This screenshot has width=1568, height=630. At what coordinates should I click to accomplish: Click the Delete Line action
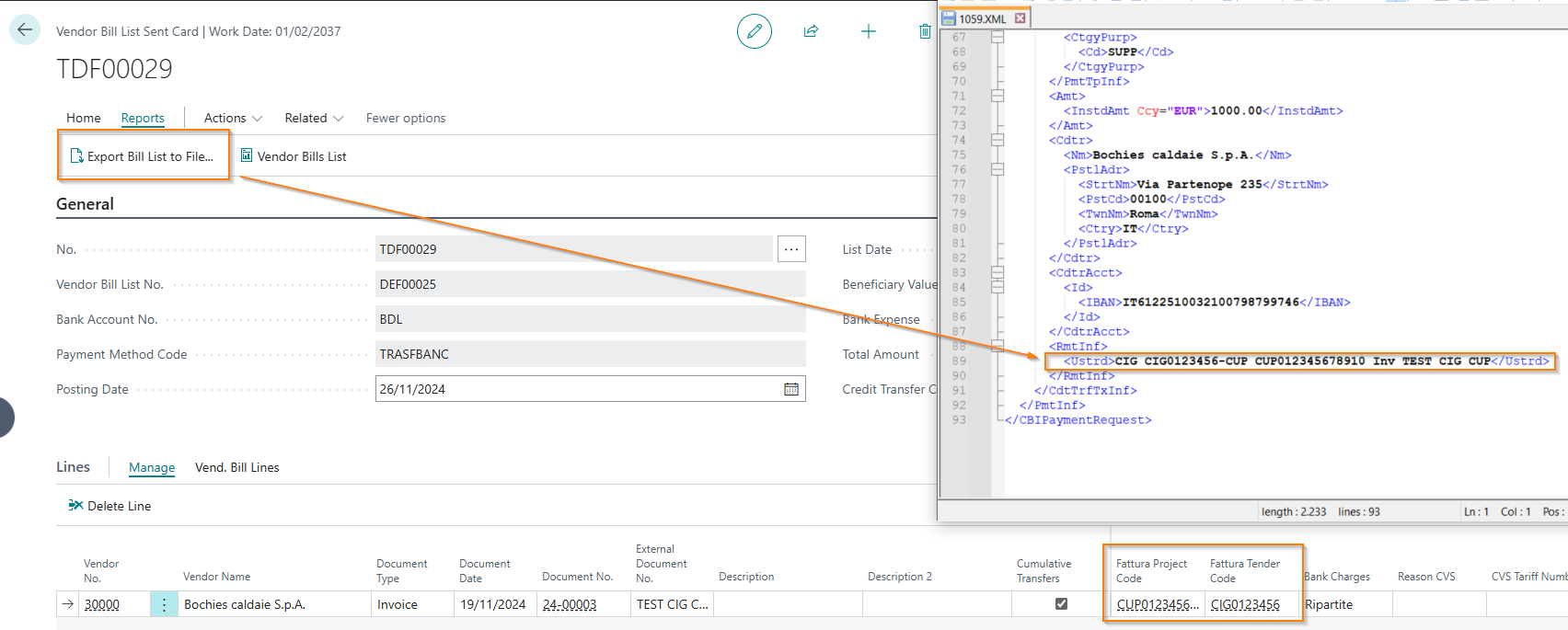point(110,506)
